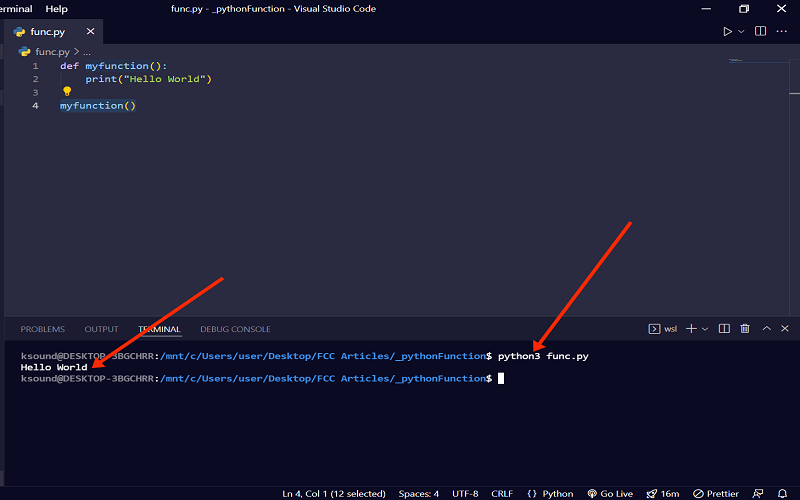Add a new terminal with plus icon
800x500 pixels.
point(691,329)
